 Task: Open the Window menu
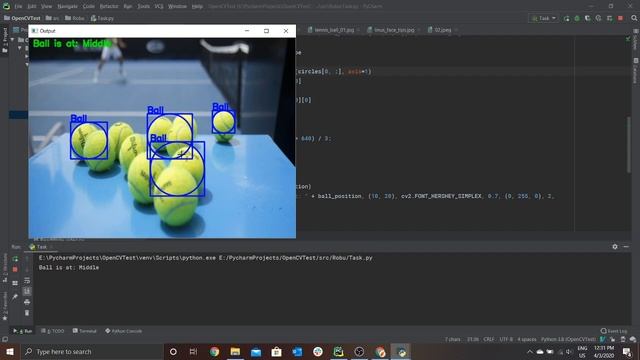tap(178, 7)
